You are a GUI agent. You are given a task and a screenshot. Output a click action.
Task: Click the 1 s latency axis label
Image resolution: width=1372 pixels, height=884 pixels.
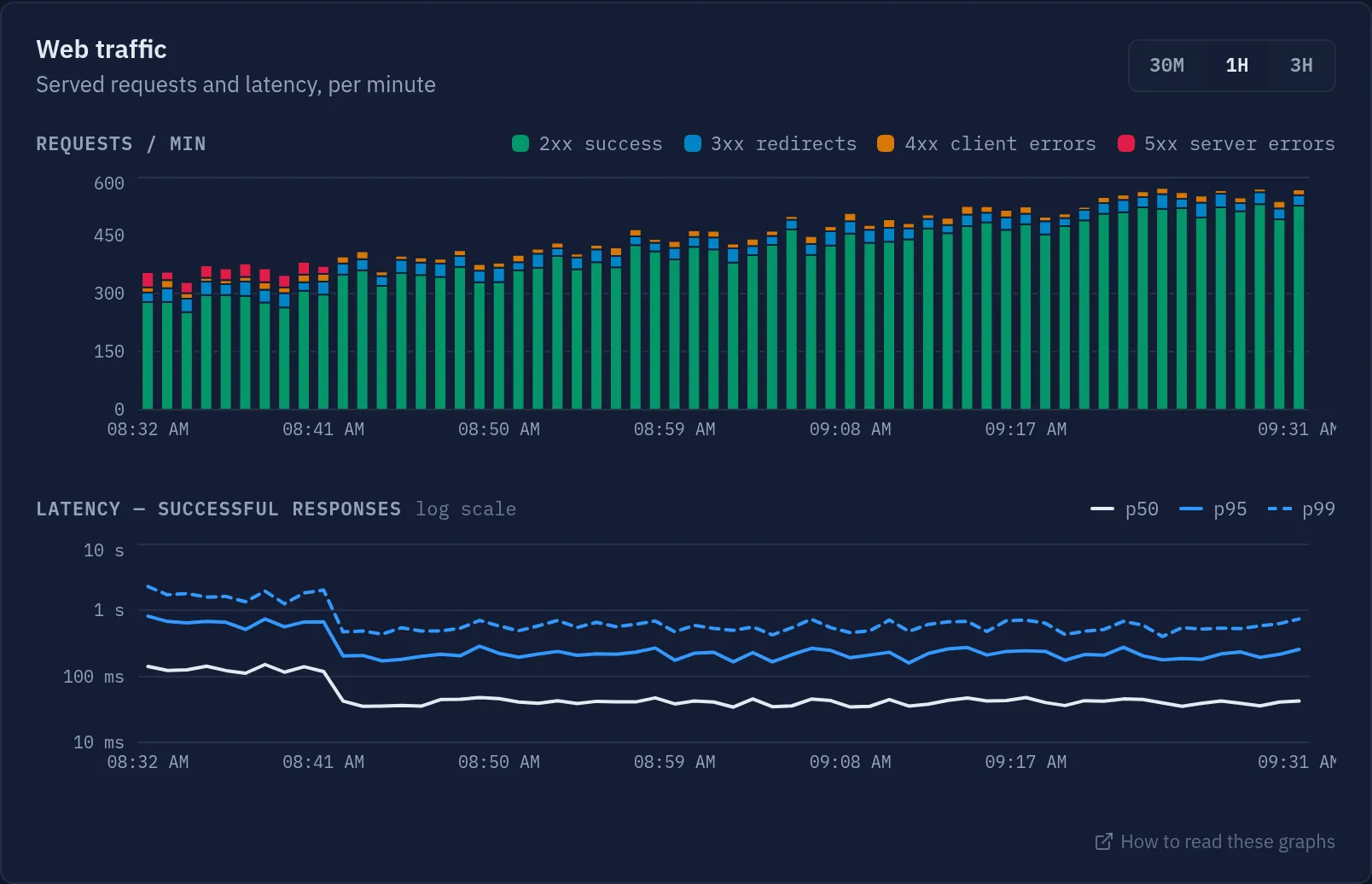[109, 610]
